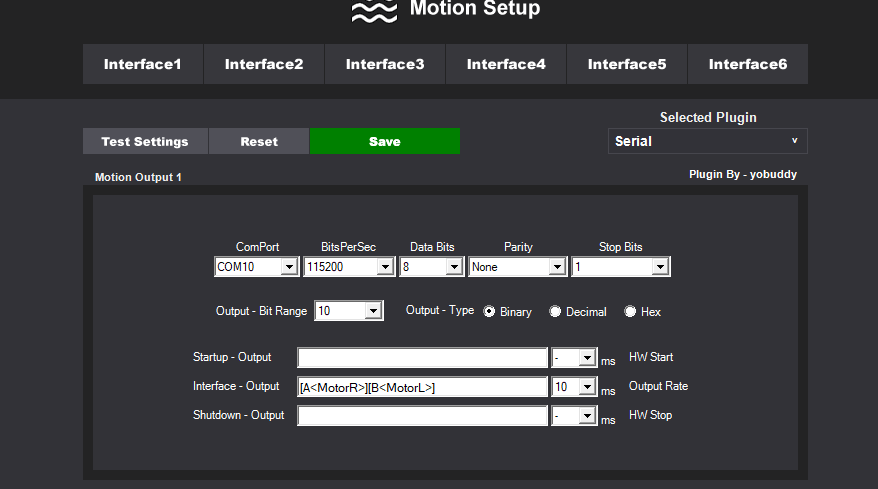Select the Hex output type radio

tap(630, 312)
